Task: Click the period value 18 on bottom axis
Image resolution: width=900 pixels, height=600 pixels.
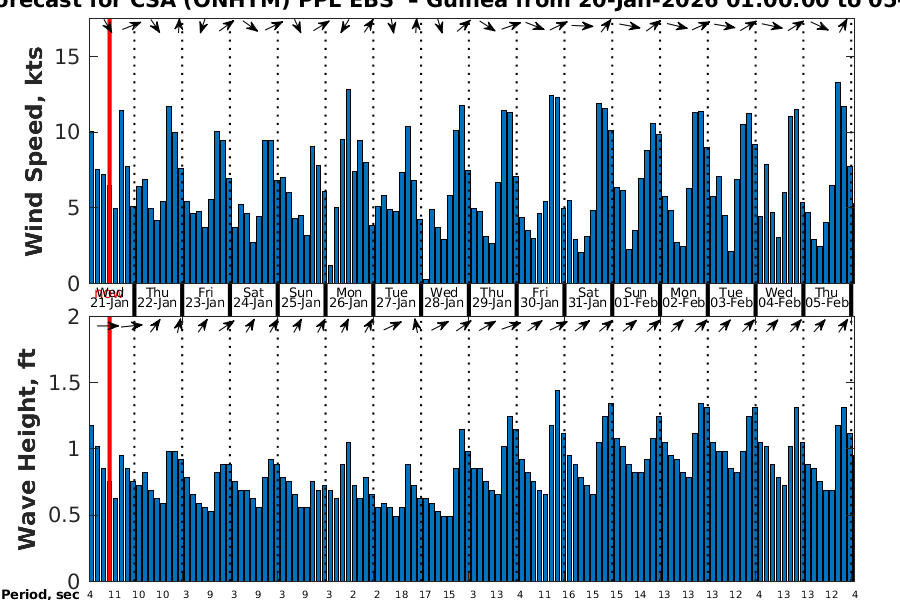Action: [x=401, y=594]
